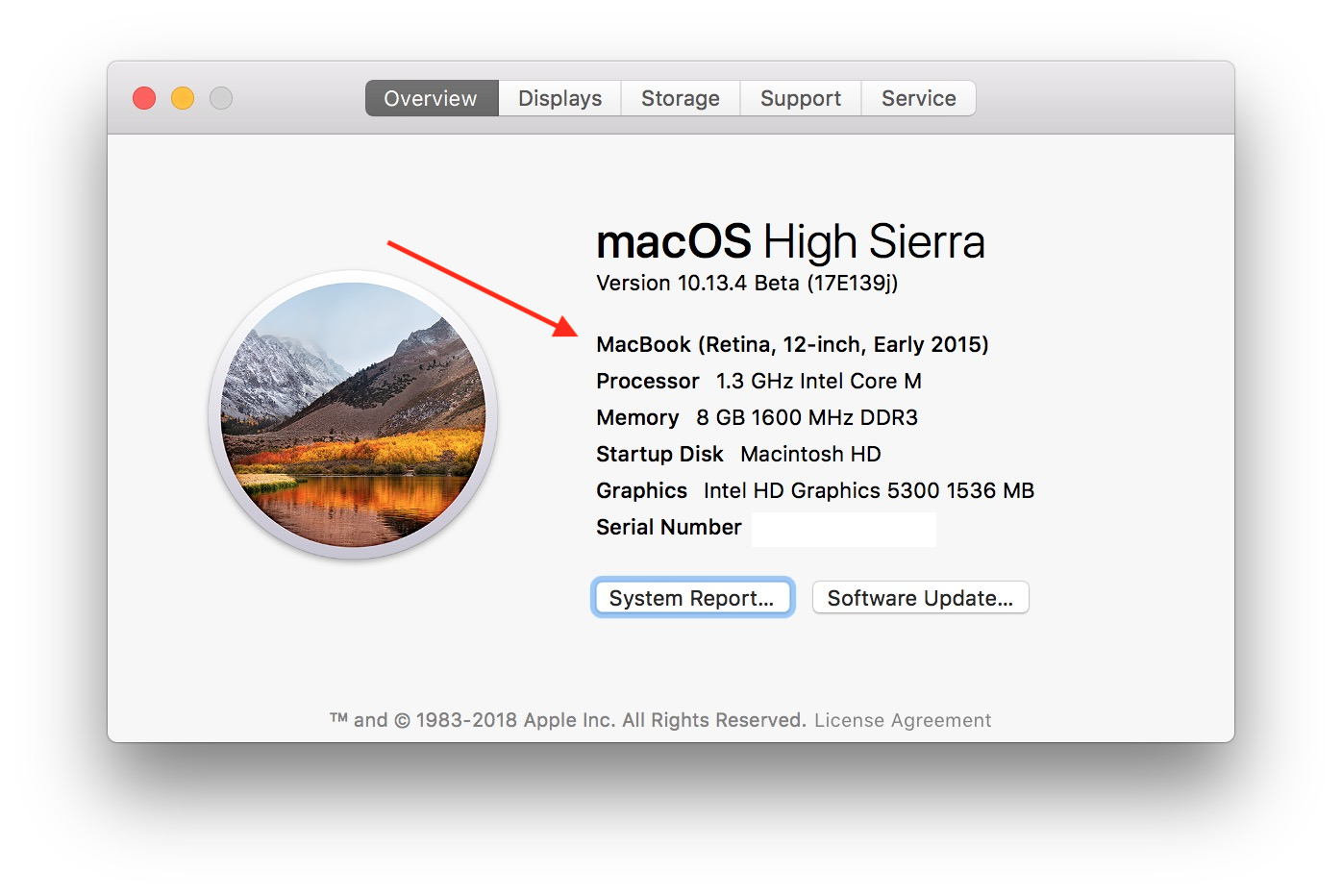Close the About This Mac window
1342x896 pixels.
(144, 98)
